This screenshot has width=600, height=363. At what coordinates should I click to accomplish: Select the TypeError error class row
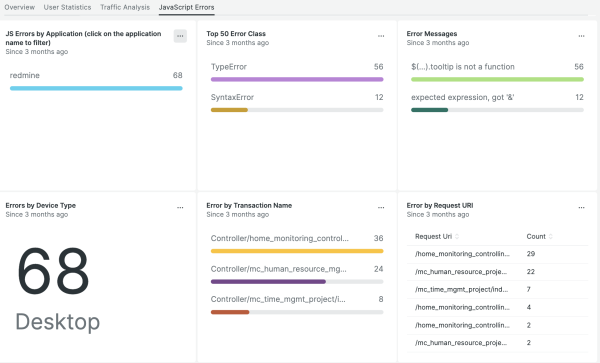pos(297,72)
